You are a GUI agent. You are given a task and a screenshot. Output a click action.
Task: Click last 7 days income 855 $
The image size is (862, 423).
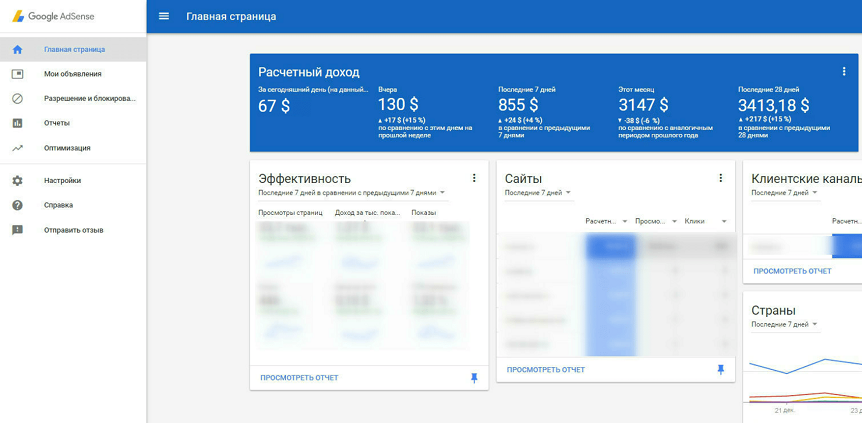pos(518,105)
